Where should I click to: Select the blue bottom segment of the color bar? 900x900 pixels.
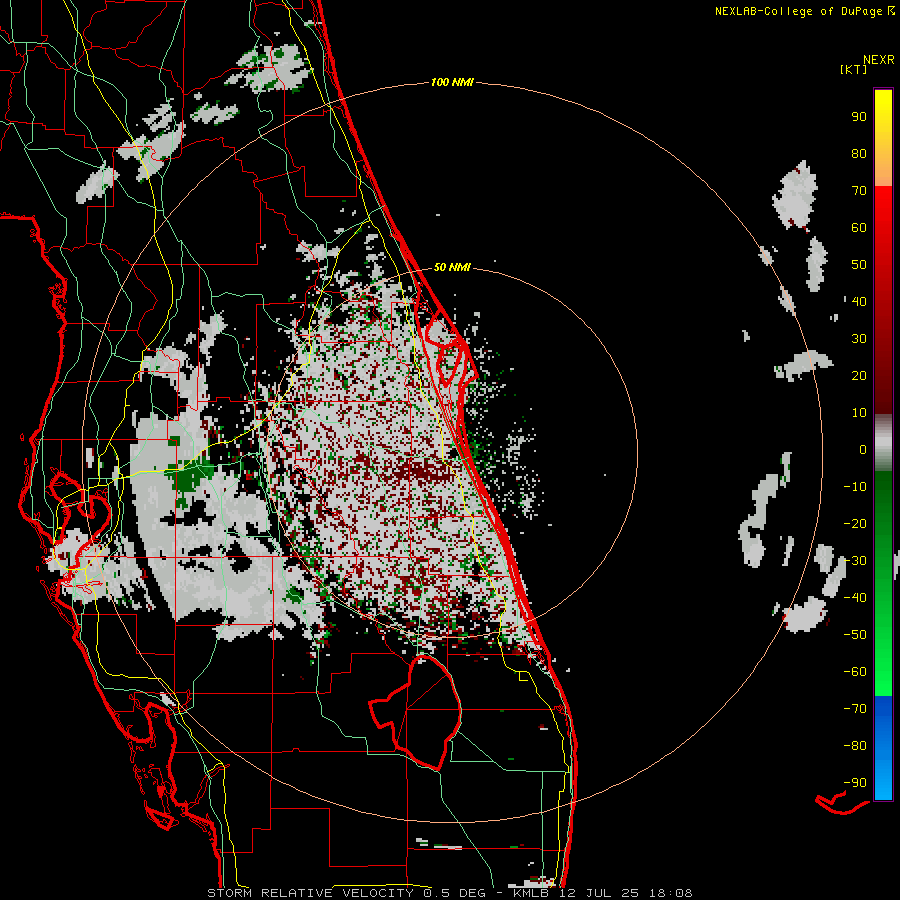tap(883, 747)
